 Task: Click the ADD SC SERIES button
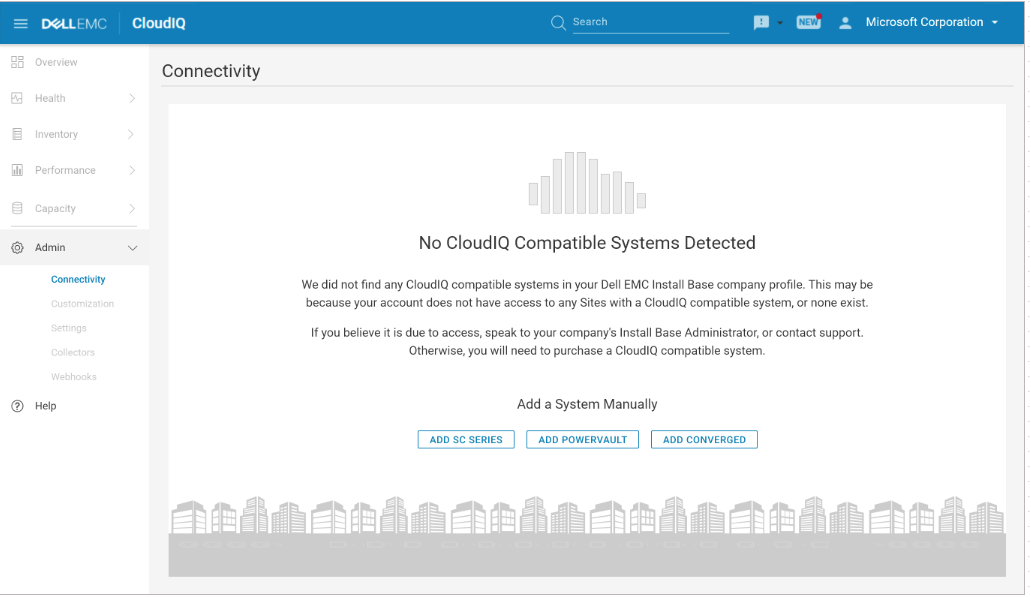point(466,439)
